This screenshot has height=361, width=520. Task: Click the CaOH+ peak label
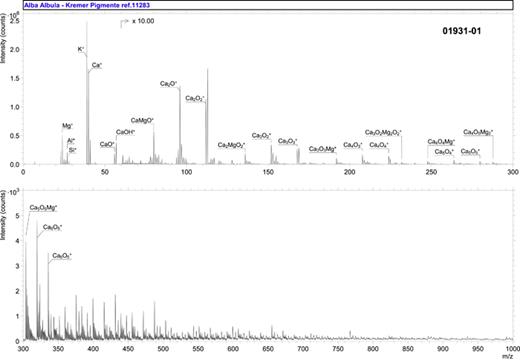[x=125, y=132]
